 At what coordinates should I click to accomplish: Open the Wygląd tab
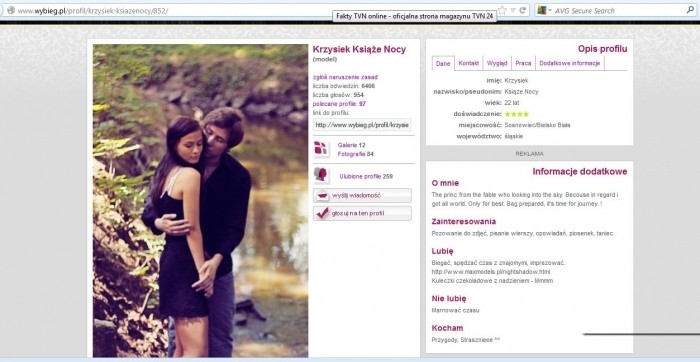497,63
